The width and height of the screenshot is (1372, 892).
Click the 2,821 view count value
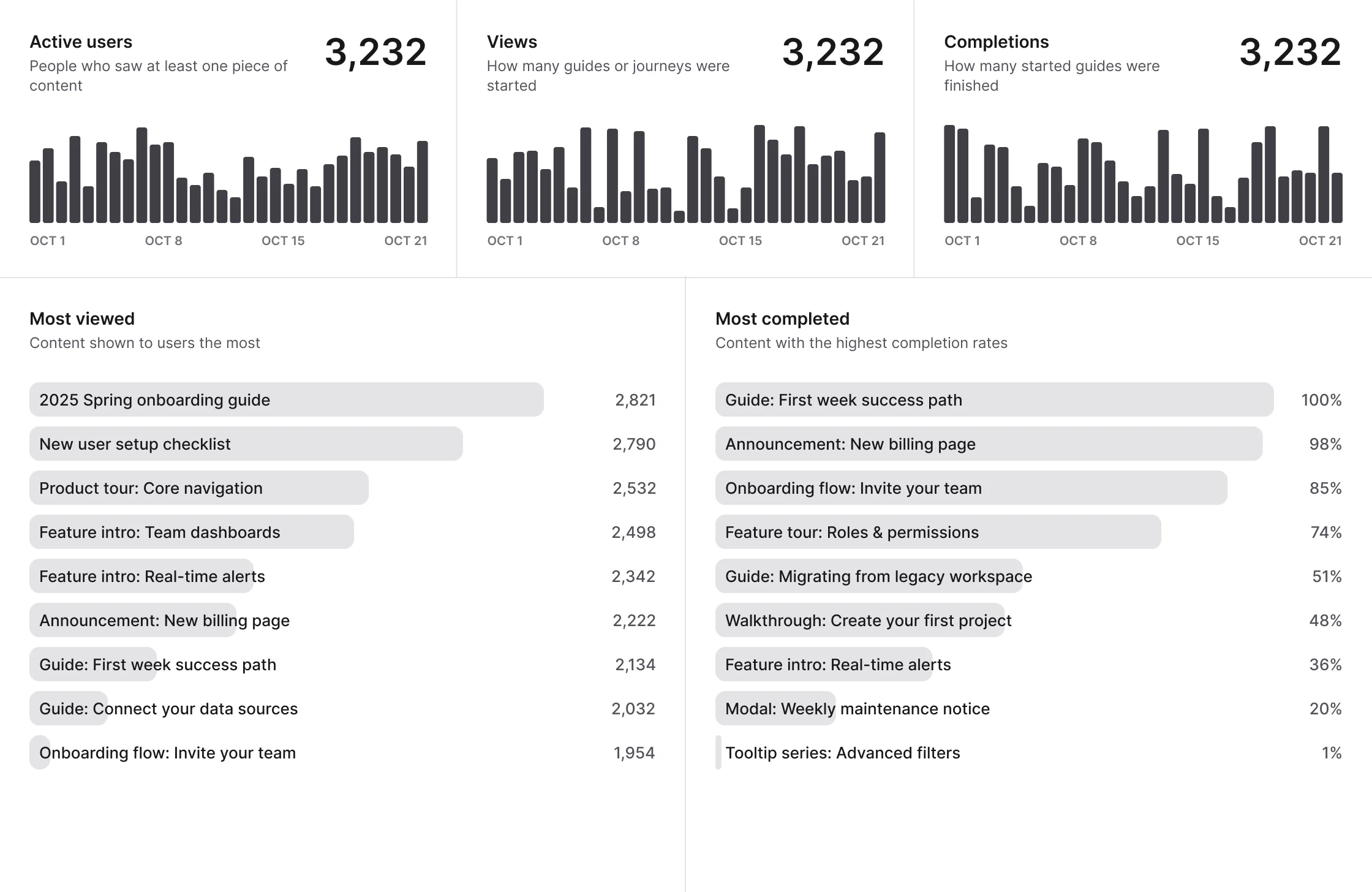click(x=635, y=400)
